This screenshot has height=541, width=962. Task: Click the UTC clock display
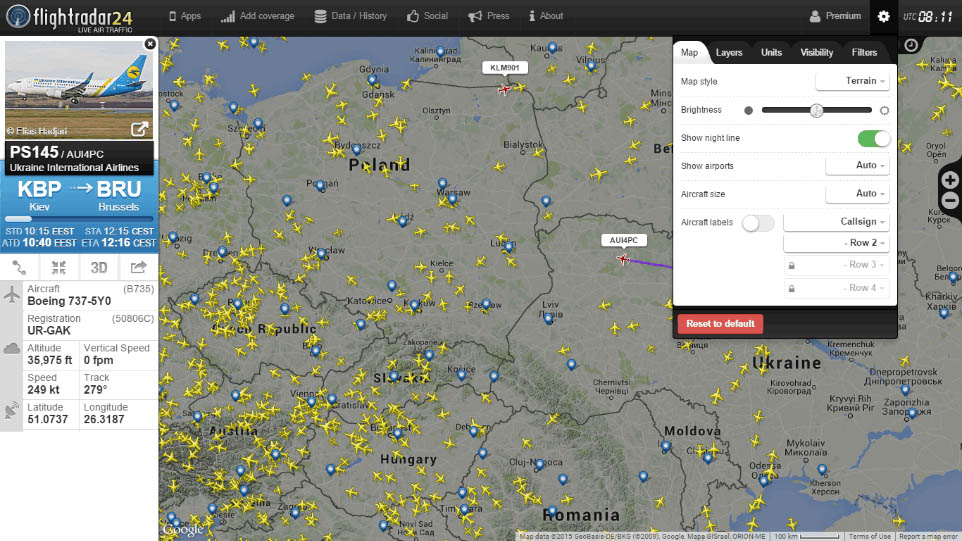point(928,17)
